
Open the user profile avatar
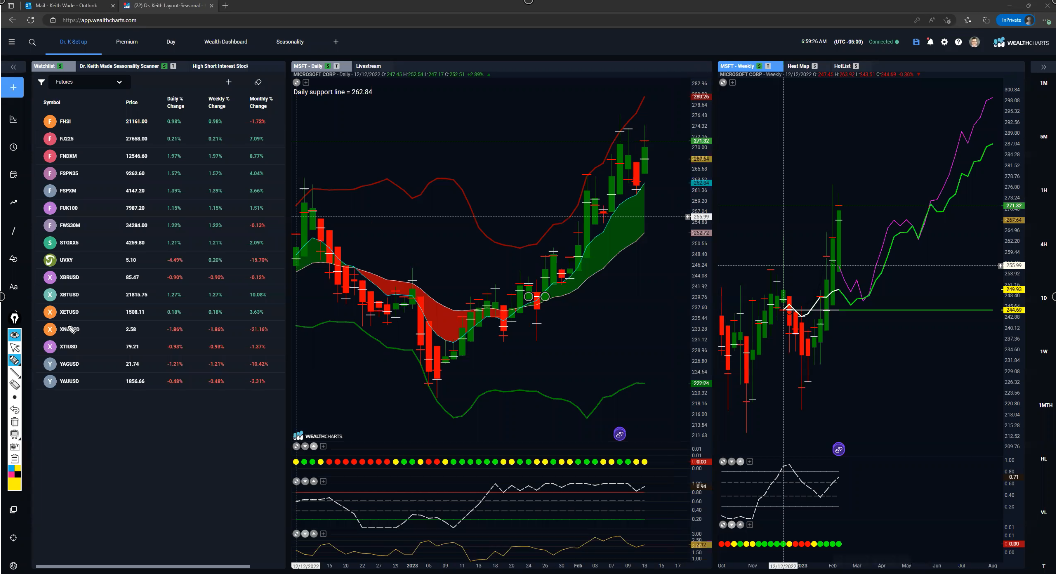pyautogui.click(x=974, y=42)
